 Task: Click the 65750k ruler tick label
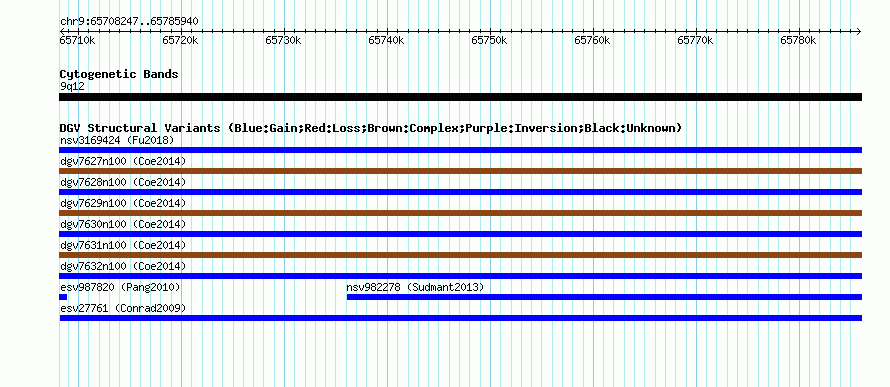point(489,40)
